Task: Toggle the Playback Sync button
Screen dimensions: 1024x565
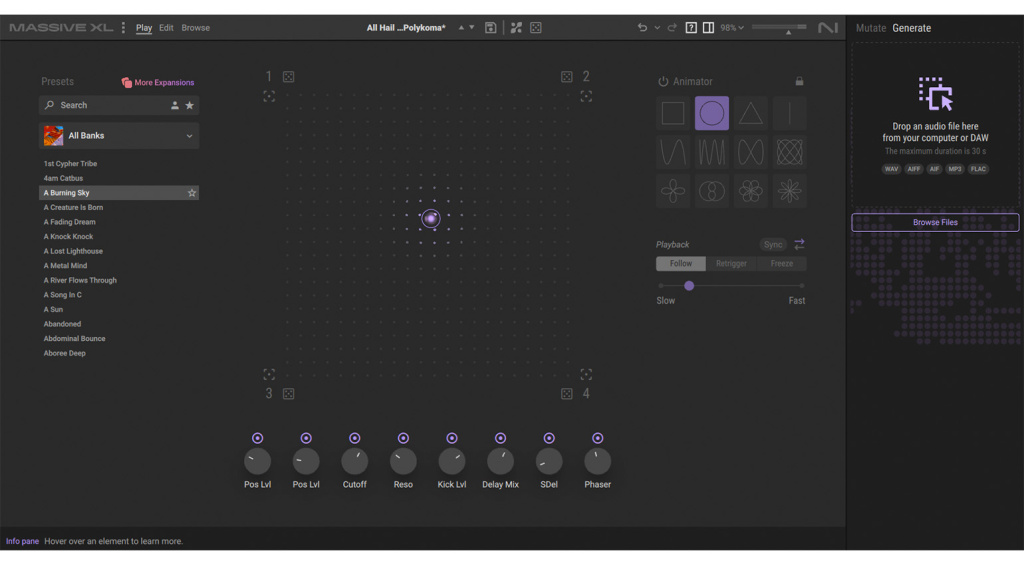Action: (x=773, y=244)
